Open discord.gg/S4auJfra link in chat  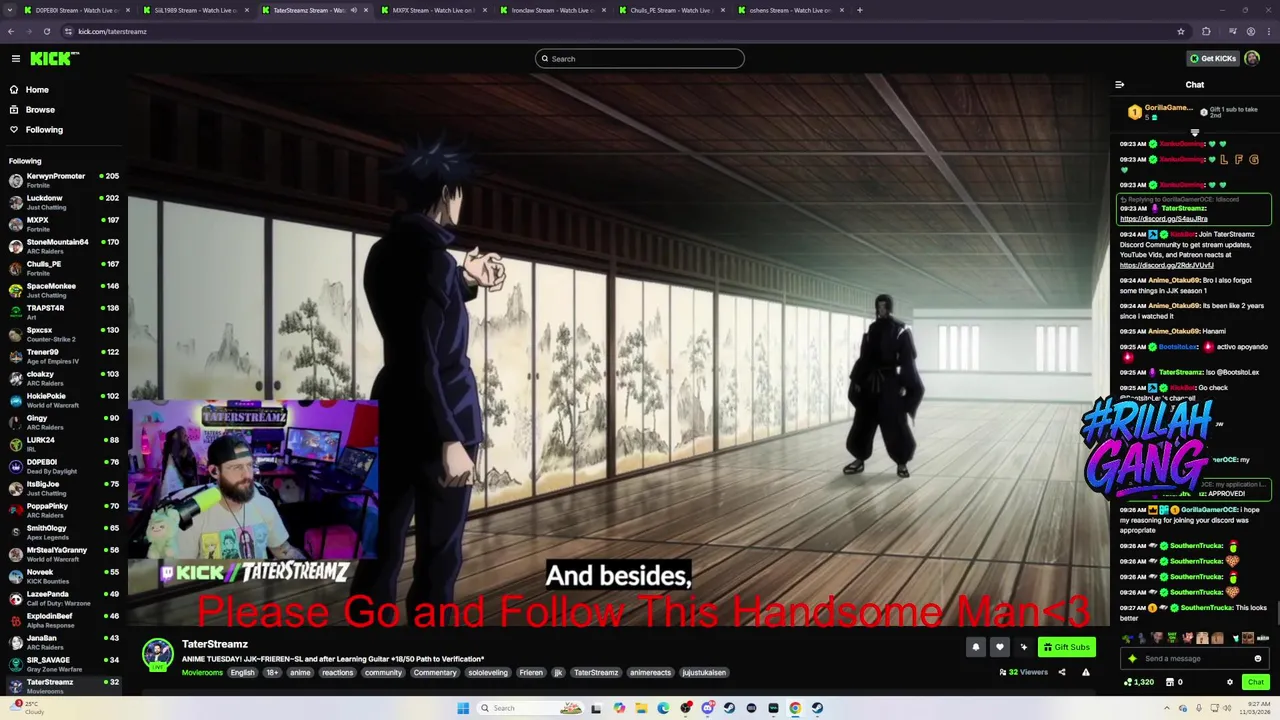(1163, 219)
